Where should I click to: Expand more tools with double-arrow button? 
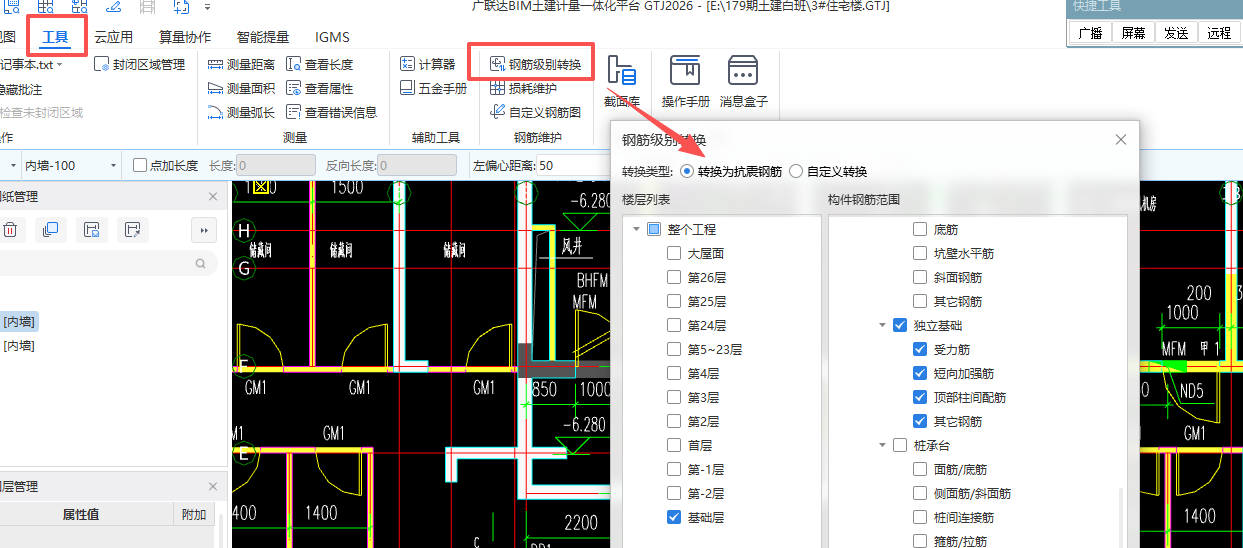[x=204, y=230]
